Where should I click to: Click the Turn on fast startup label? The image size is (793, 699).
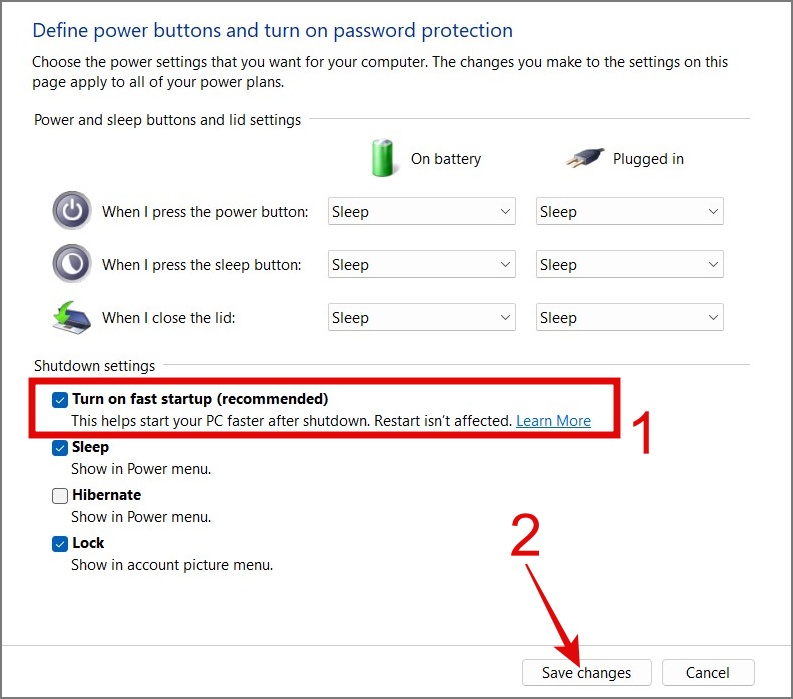point(200,399)
